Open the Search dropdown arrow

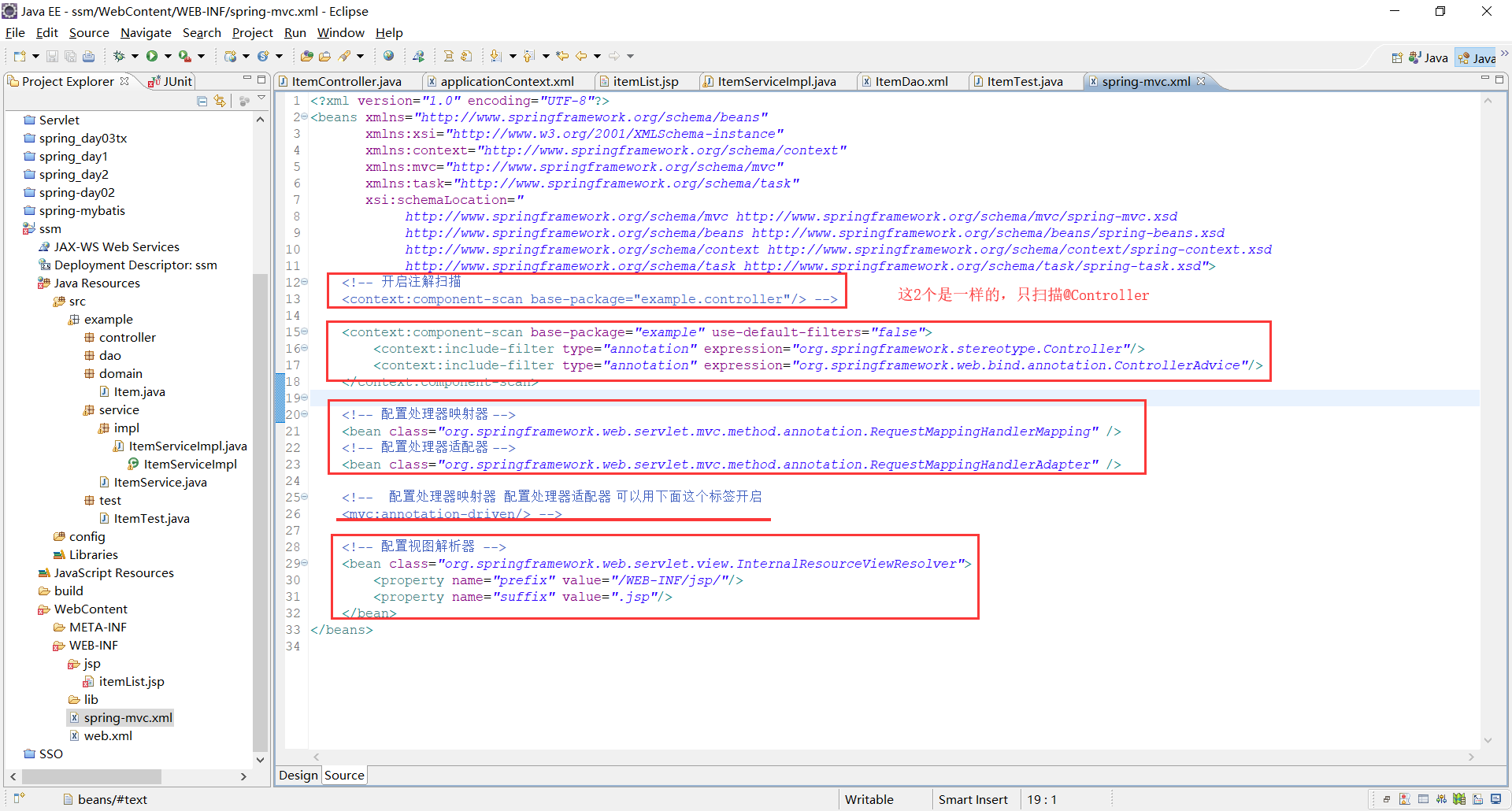click(360, 56)
